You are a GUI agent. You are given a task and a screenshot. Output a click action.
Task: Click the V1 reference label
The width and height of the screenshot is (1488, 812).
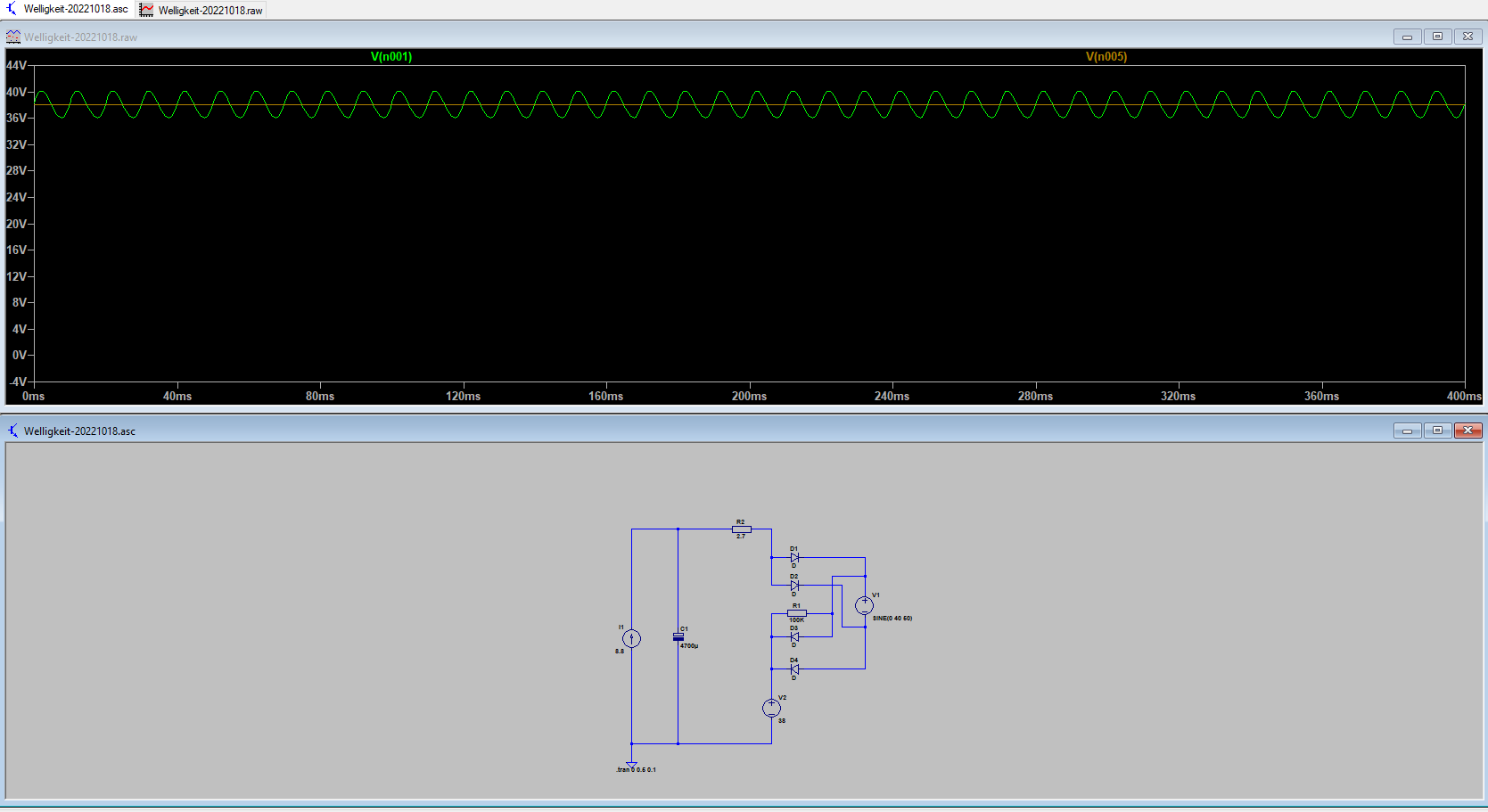(x=876, y=595)
